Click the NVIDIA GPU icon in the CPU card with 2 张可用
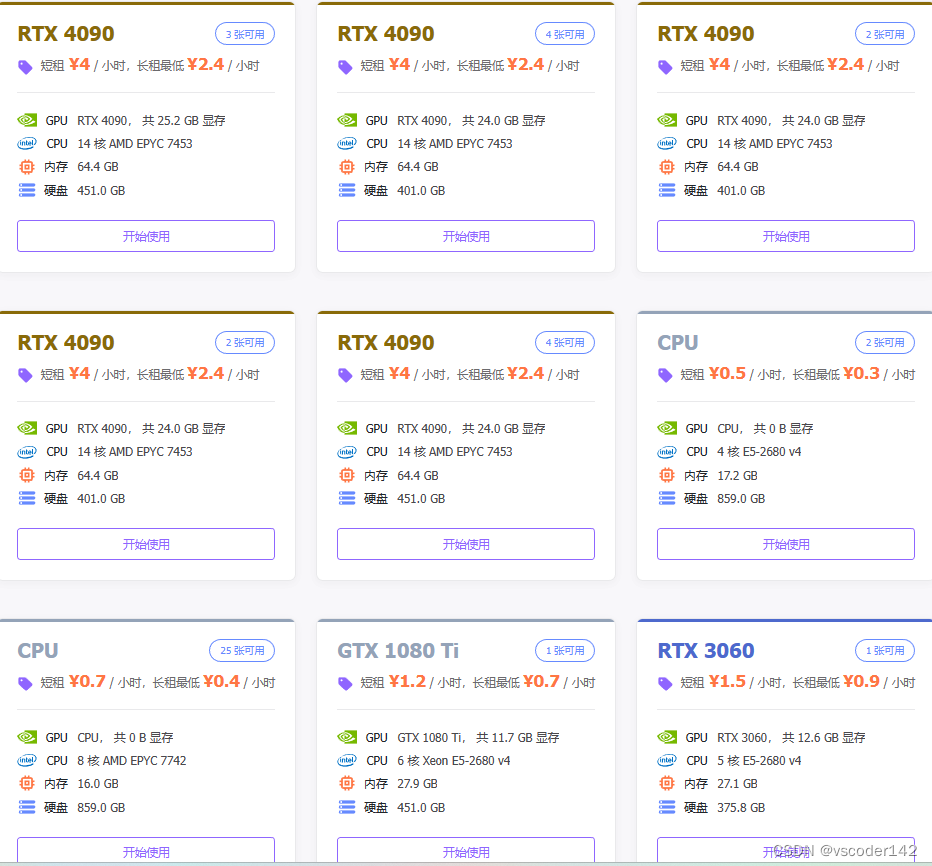Screen dimensions: 932x866 tap(667, 428)
